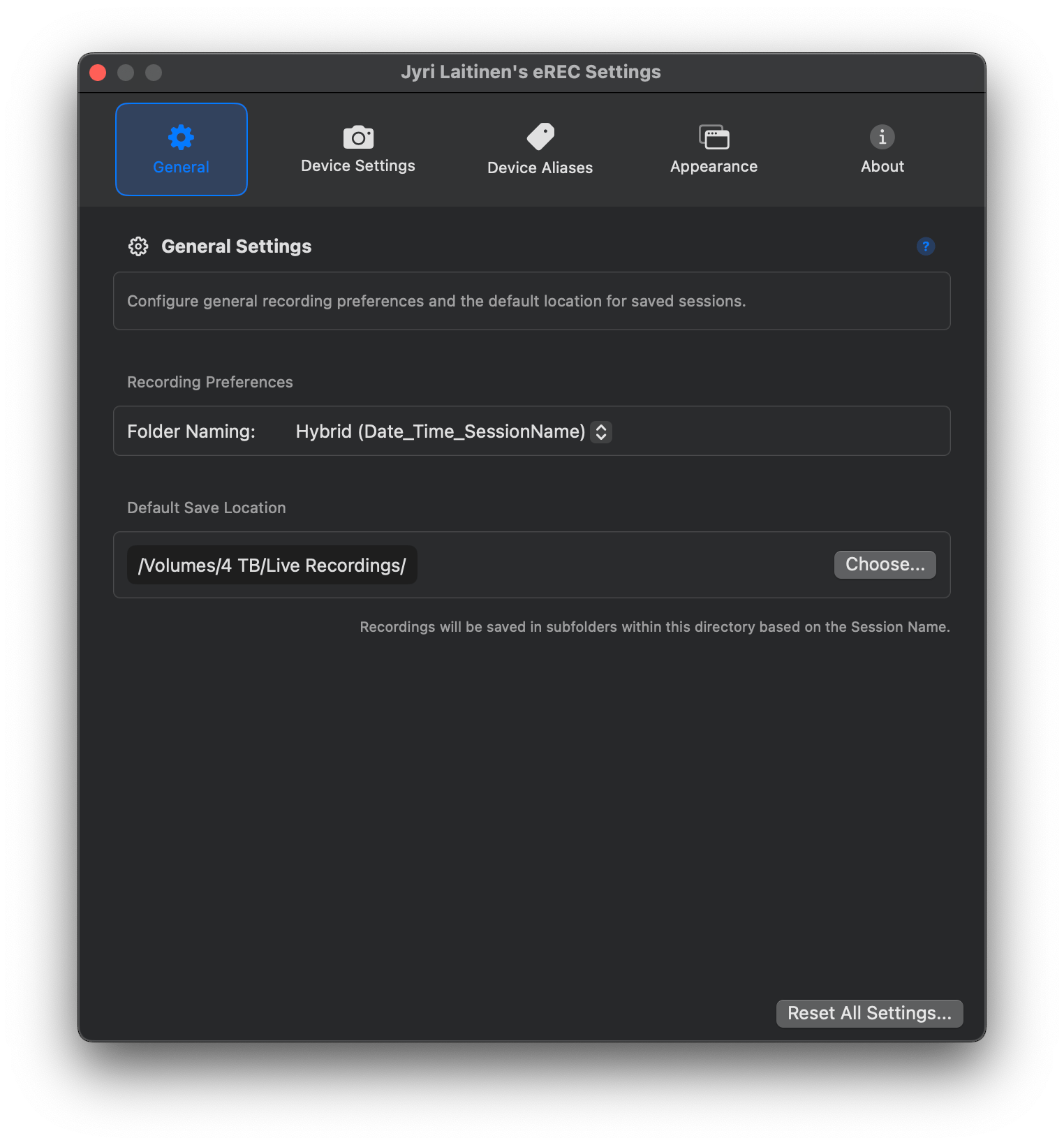Click the subfolders note below save location
Screen dimensions: 1064x1145
655,627
